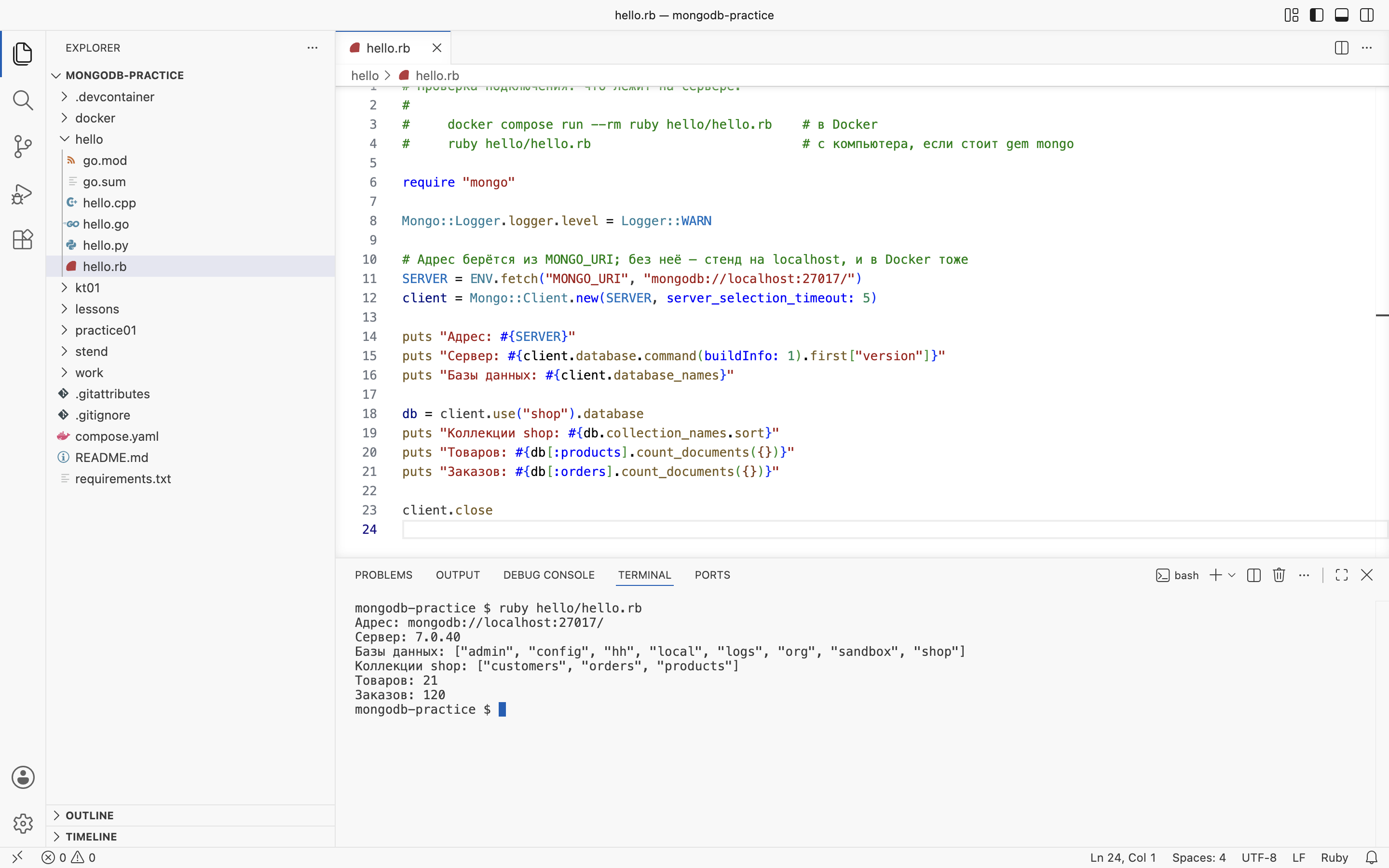Close the terminal panel
Screen dimensions: 1389x868
click(x=1367, y=575)
